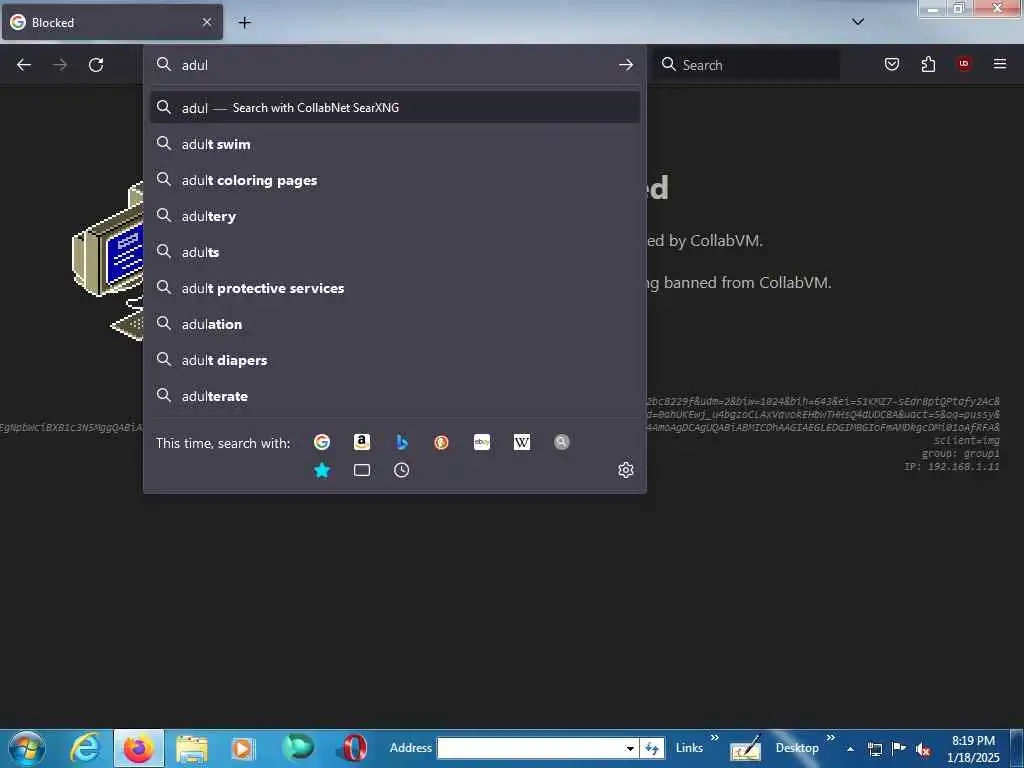Click the Firefox taskbar button
1024x768 pixels.
pos(138,748)
